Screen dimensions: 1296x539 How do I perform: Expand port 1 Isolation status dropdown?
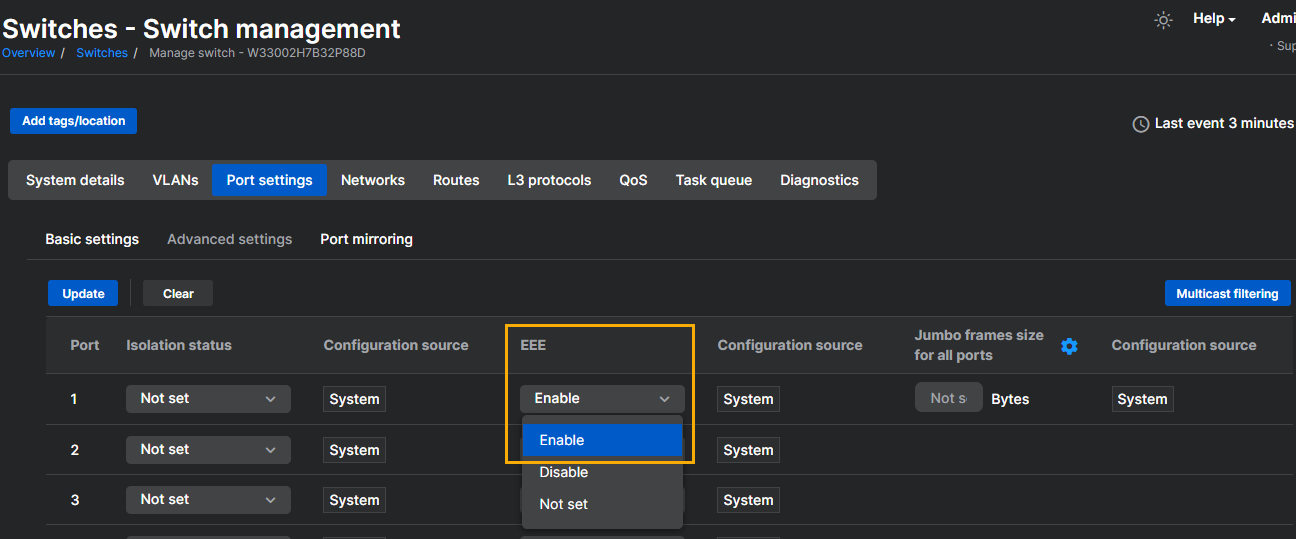tap(208, 399)
